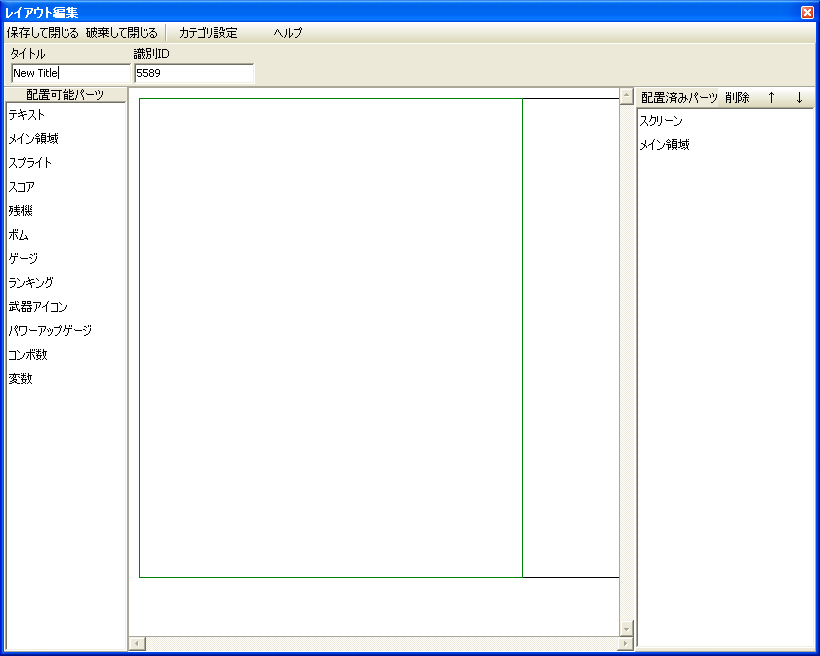Move placed part up with ↑ arrow
Screen dimensions: 820x656
771,98
